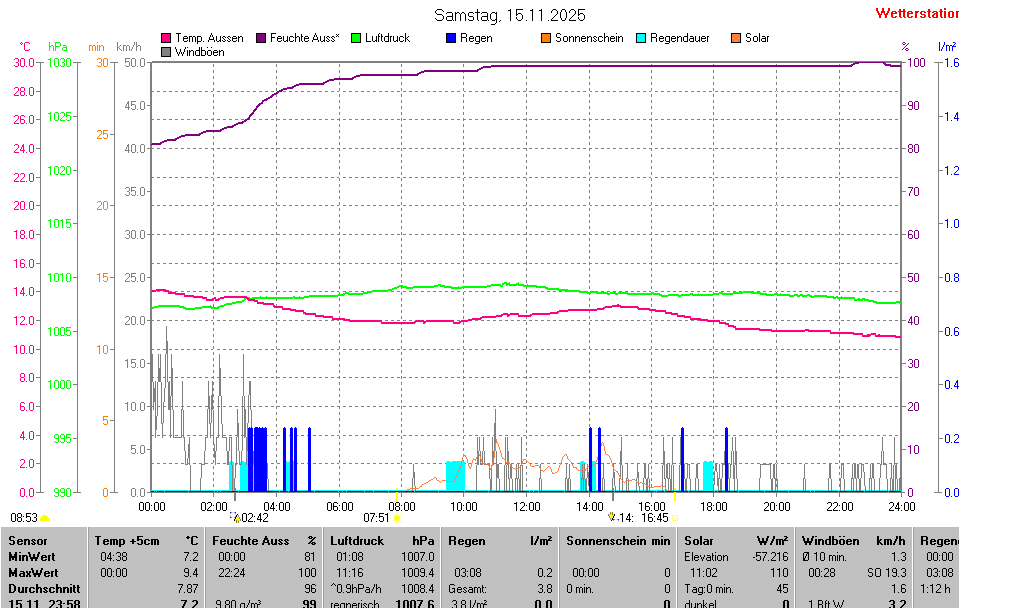
Task: Click the purple Feuchte Auss legend square
Action: tap(262, 38)
